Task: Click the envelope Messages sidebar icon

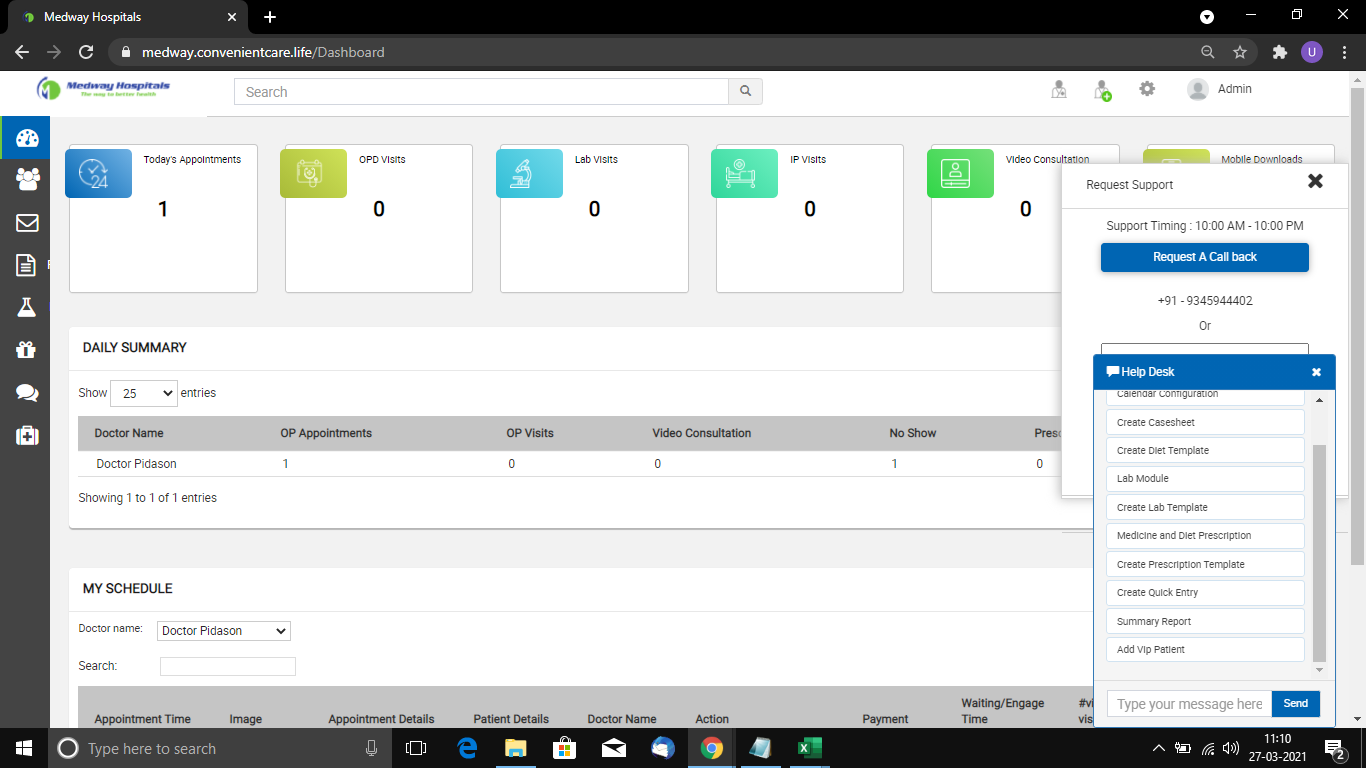Action: pos(27,222)
